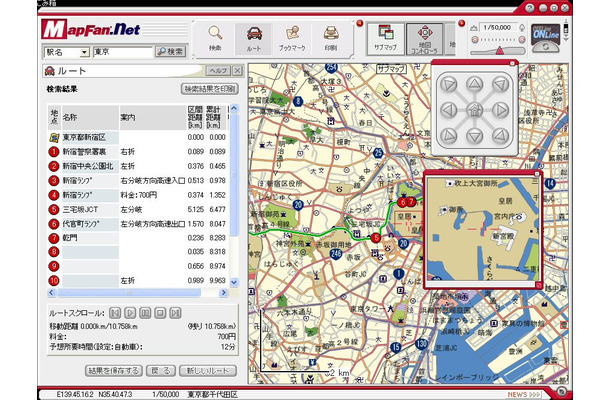Viewport: 610px width, 400px height.
Task: Click the search text field containing 東京
Action: pyautogui.click(x=123, y=51)
